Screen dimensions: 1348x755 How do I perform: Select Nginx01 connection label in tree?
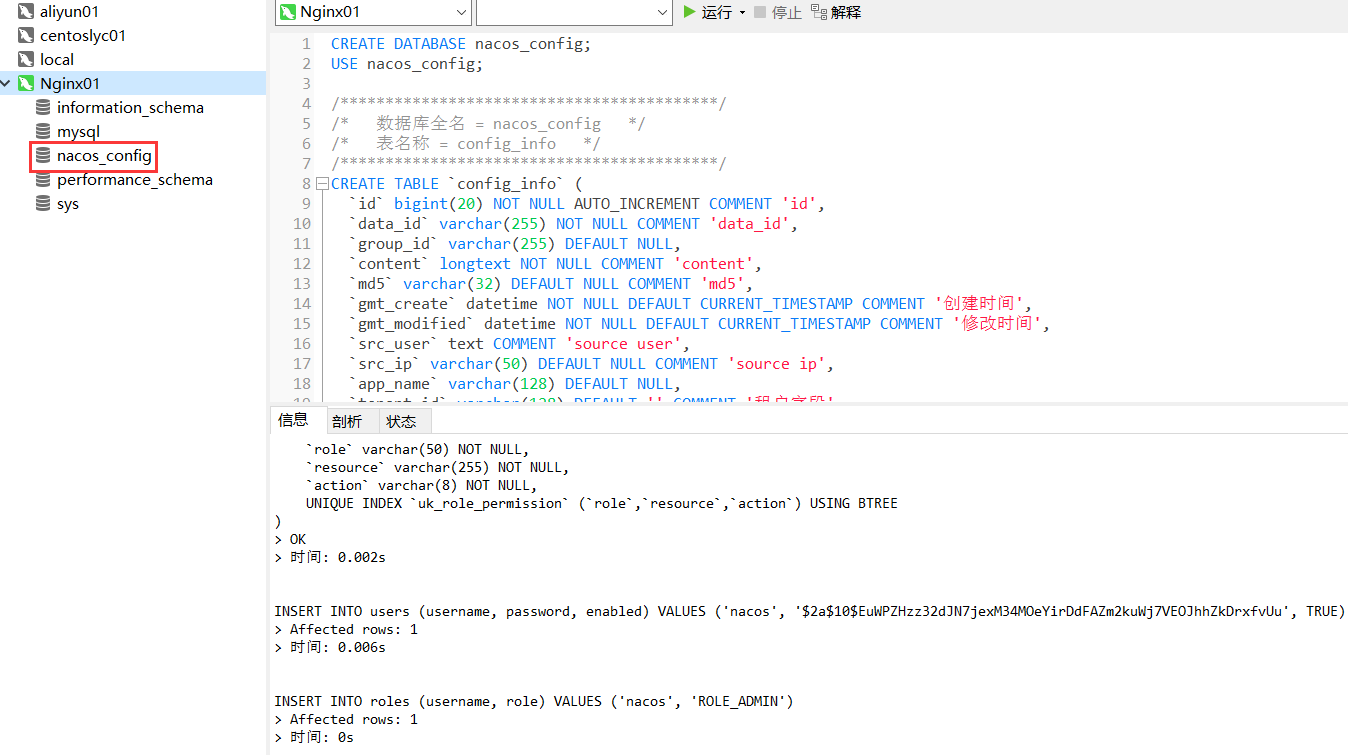70,84
